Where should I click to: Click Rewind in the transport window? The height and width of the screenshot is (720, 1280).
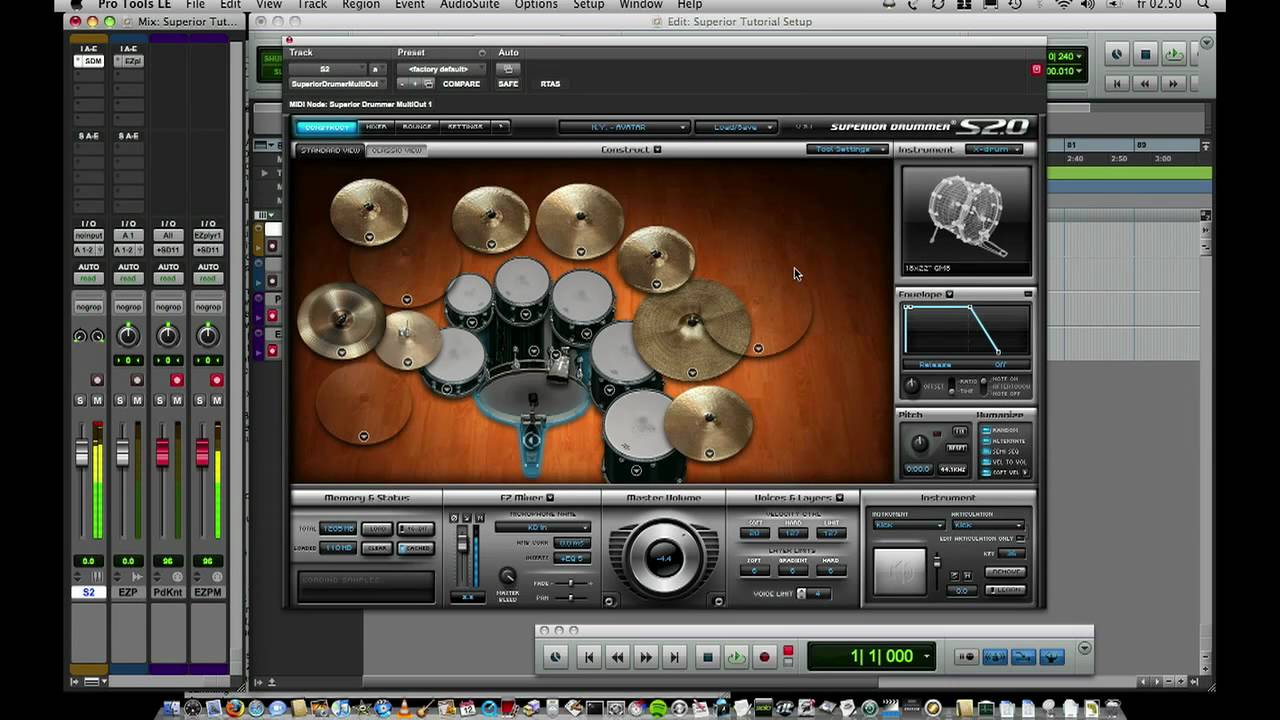tap(617, 657)
